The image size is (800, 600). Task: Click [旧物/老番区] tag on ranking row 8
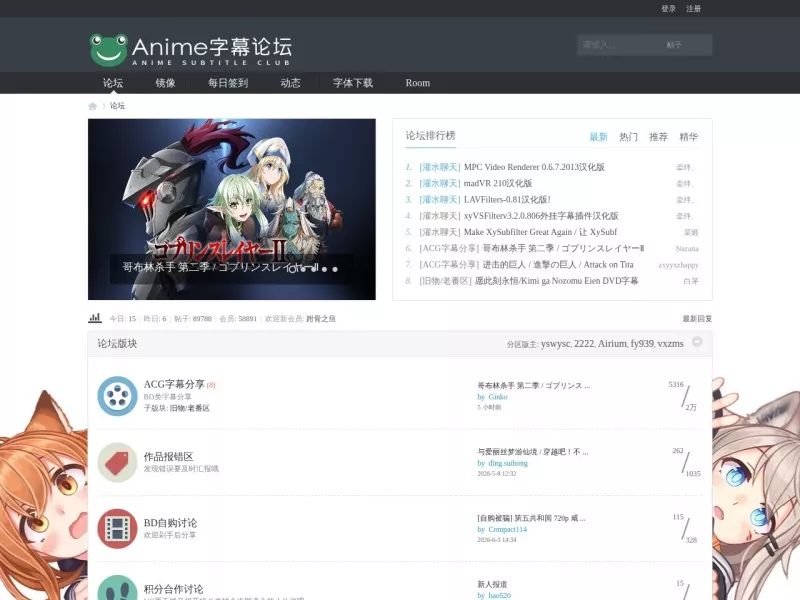(x=445, y=281)
